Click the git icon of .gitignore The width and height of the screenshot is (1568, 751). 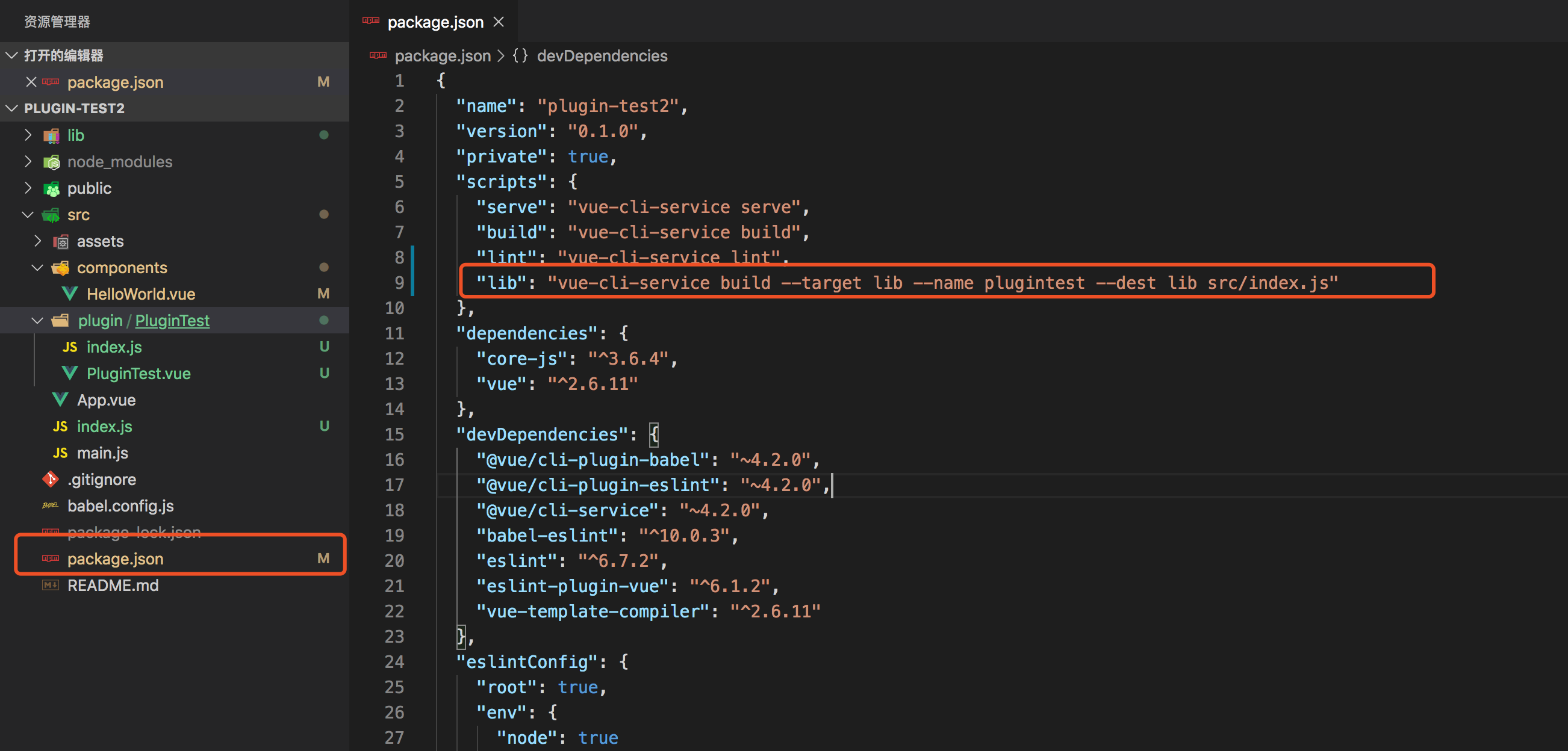50,480
